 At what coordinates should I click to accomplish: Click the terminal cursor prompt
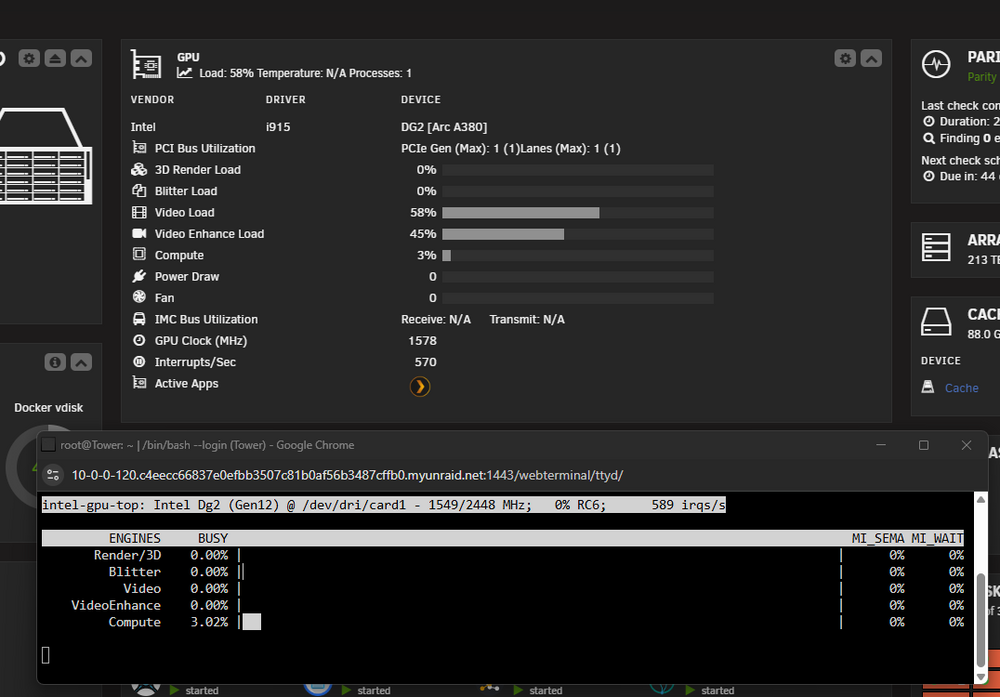pyautogui.click(x=45, y=655)
